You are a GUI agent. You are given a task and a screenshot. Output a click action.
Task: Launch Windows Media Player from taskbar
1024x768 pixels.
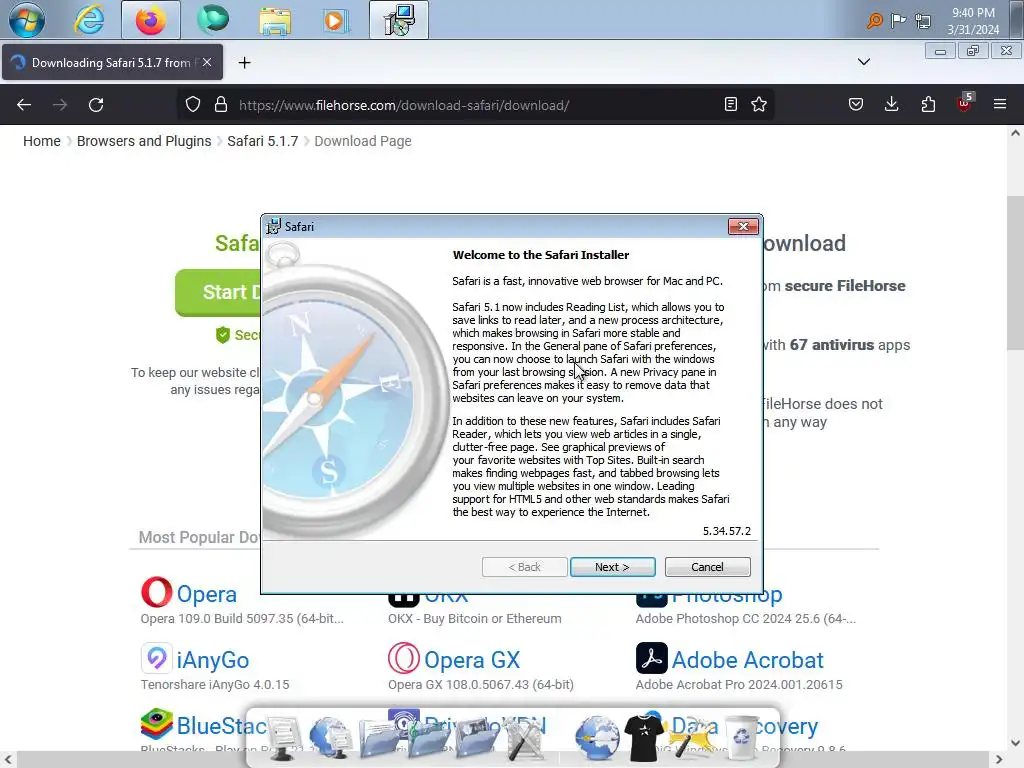(x=336, y=20)
